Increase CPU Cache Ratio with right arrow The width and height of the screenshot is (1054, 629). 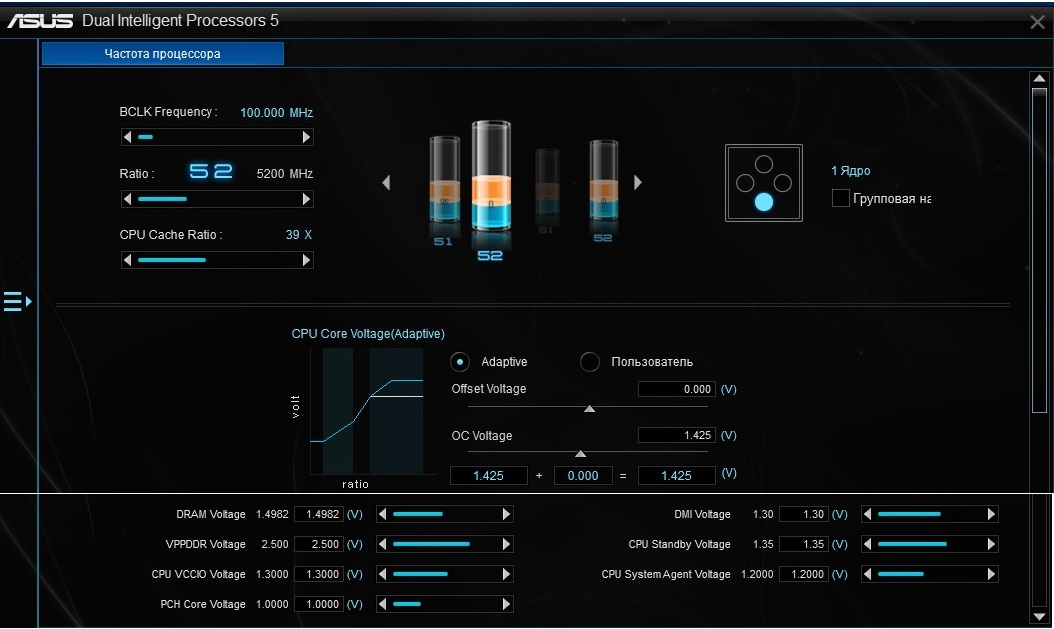(x=307, y=260)
